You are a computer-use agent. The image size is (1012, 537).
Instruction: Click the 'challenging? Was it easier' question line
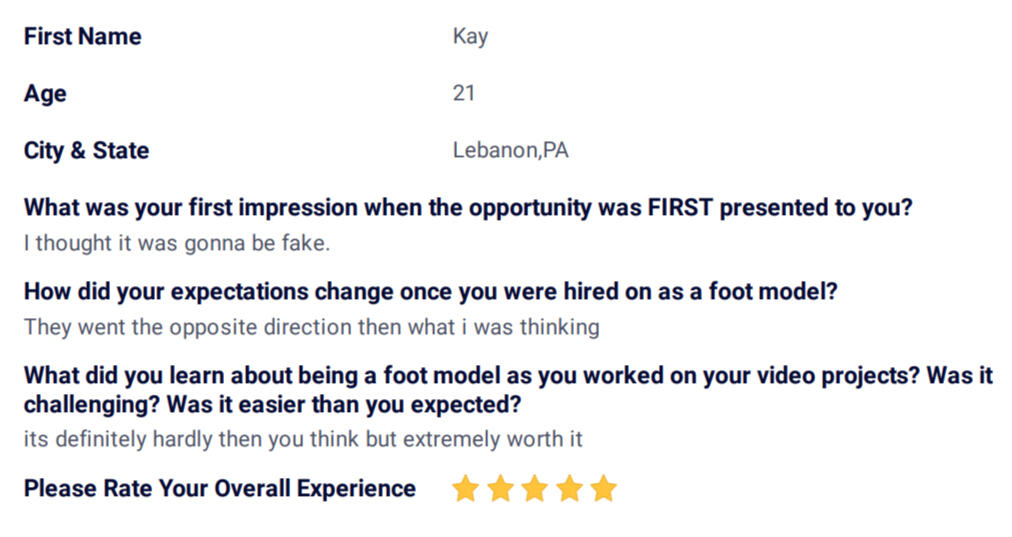pos(272,405)
